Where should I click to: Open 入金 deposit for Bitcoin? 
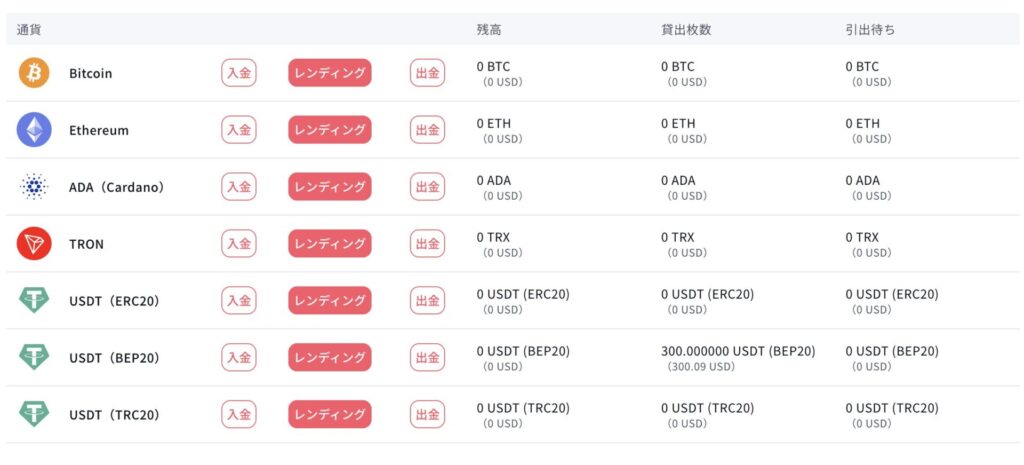pyautogui.click(x=239, y=72)
